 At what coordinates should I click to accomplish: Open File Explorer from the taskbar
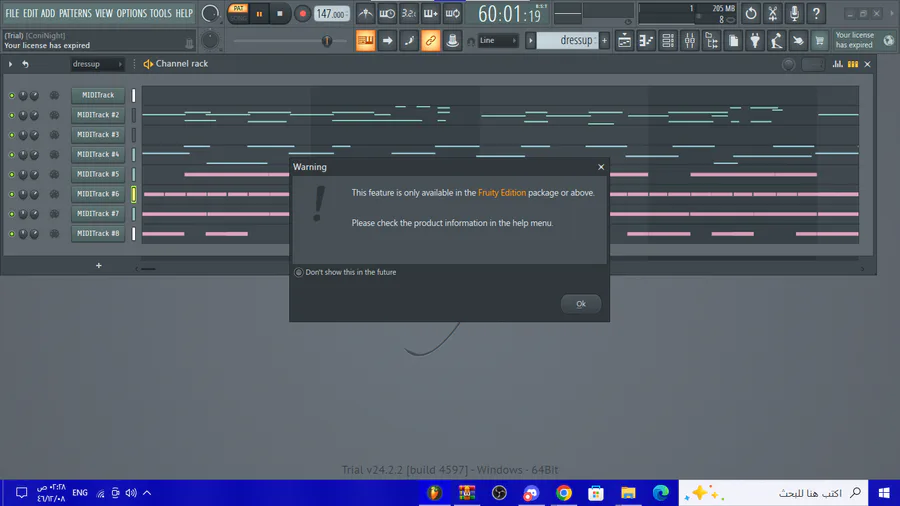(x=628, y=493)
